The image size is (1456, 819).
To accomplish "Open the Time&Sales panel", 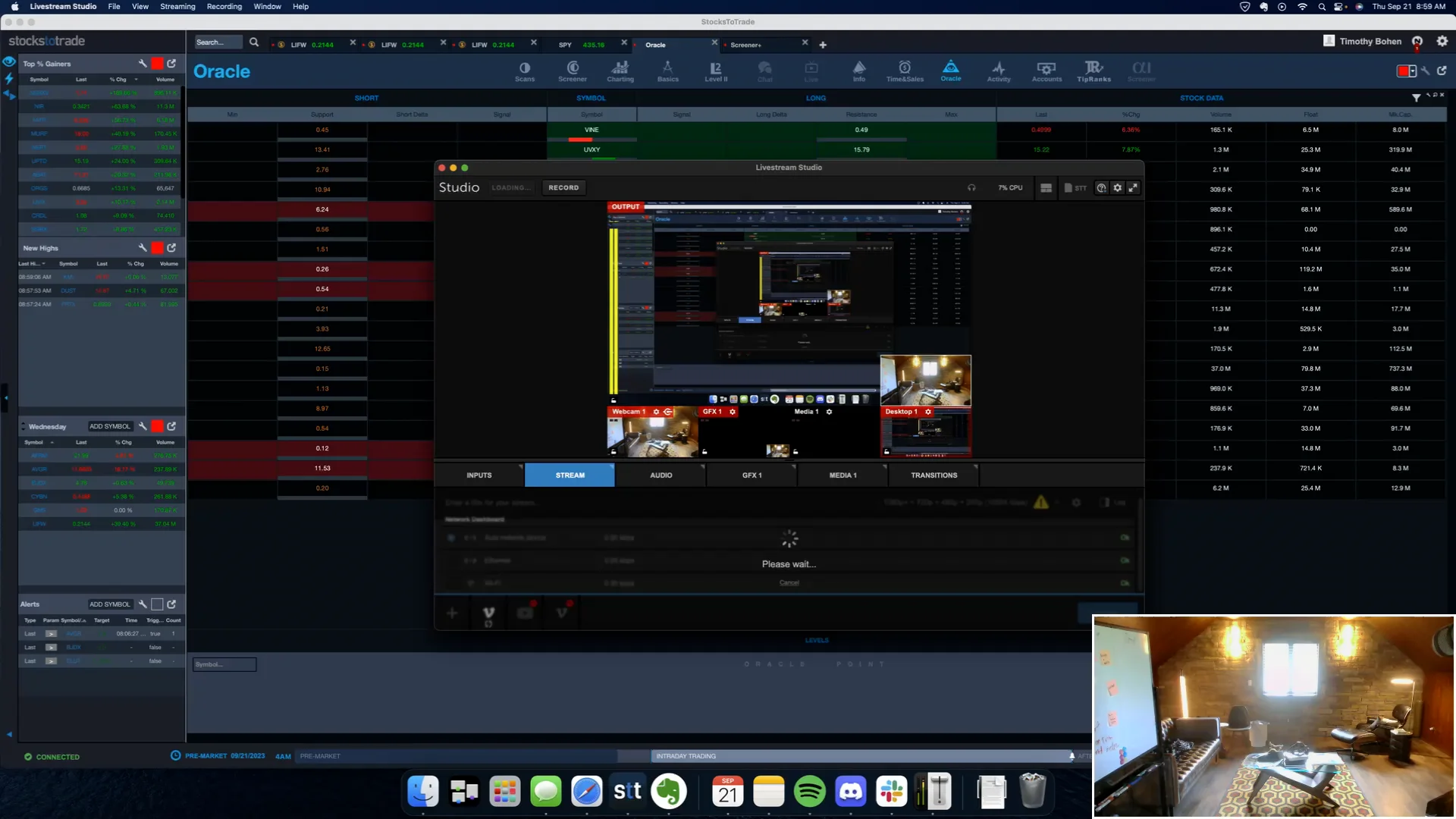I will [x=904, y=71].
